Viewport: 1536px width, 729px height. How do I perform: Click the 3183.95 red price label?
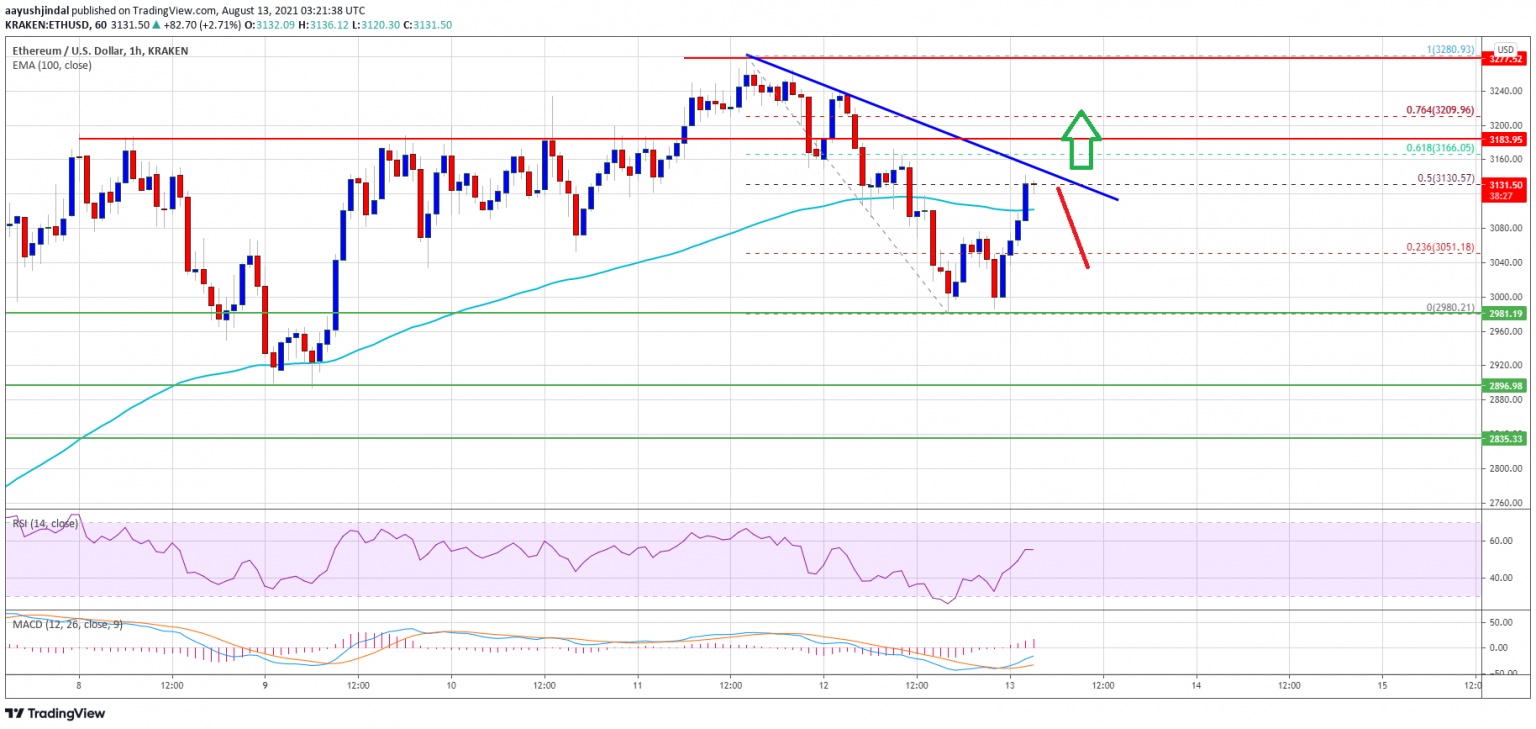point(1504,139)
